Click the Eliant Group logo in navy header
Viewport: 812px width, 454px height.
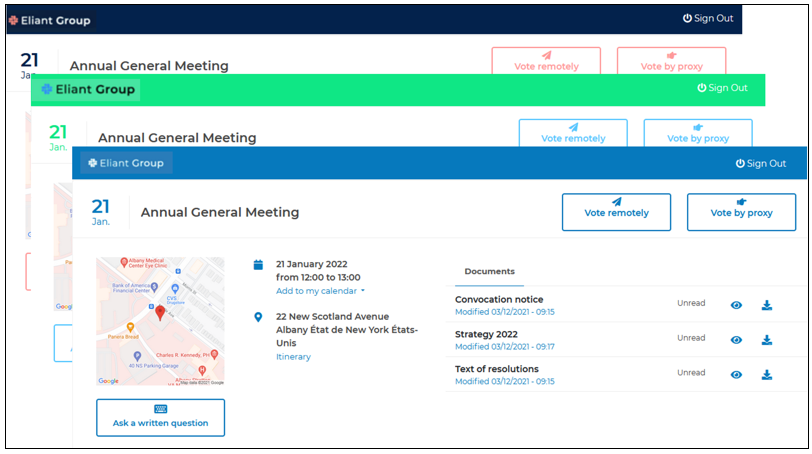point(48,20)
